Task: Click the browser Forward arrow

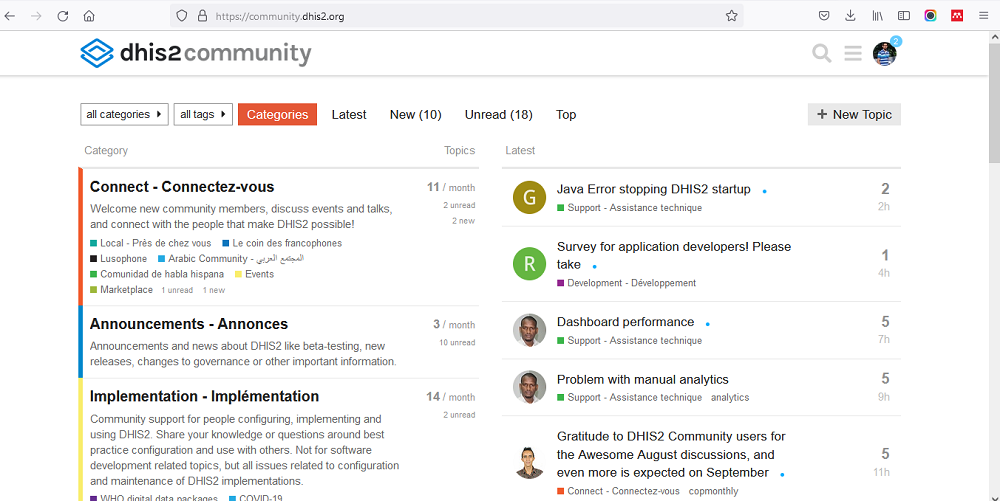Action: click(36, 16)
